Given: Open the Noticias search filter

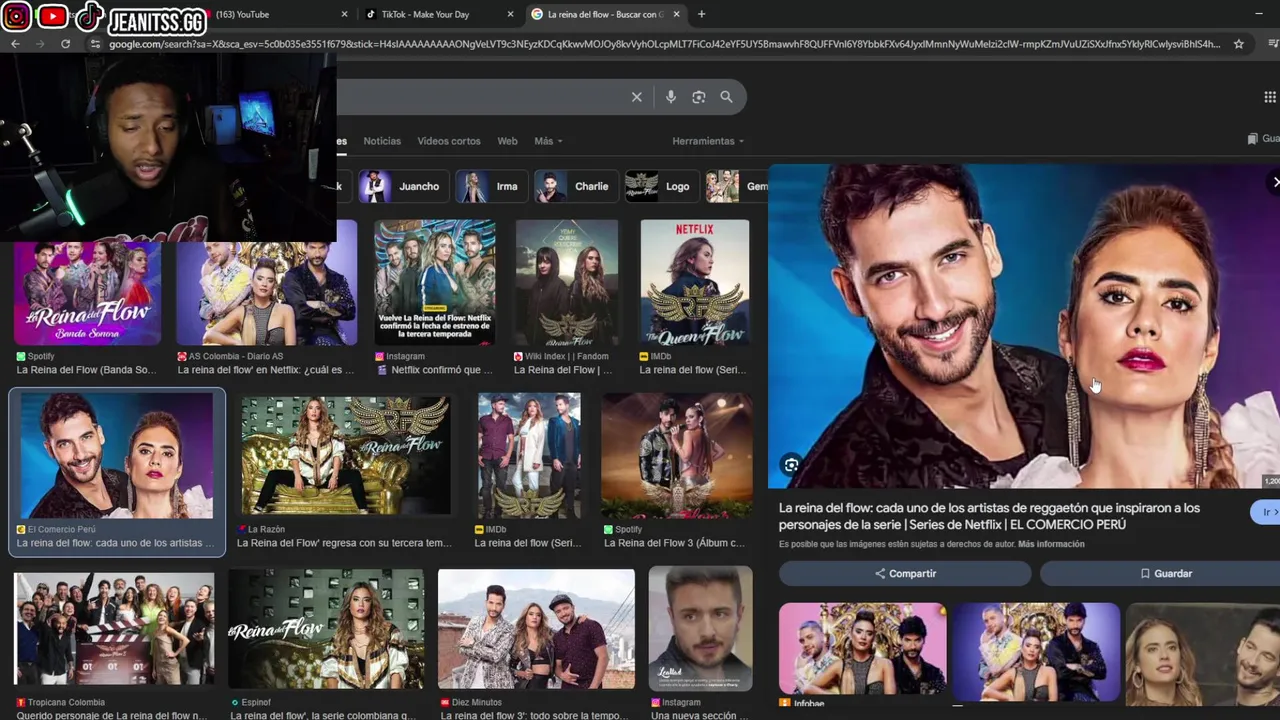Looking at the screenshot, I should 382,141.
